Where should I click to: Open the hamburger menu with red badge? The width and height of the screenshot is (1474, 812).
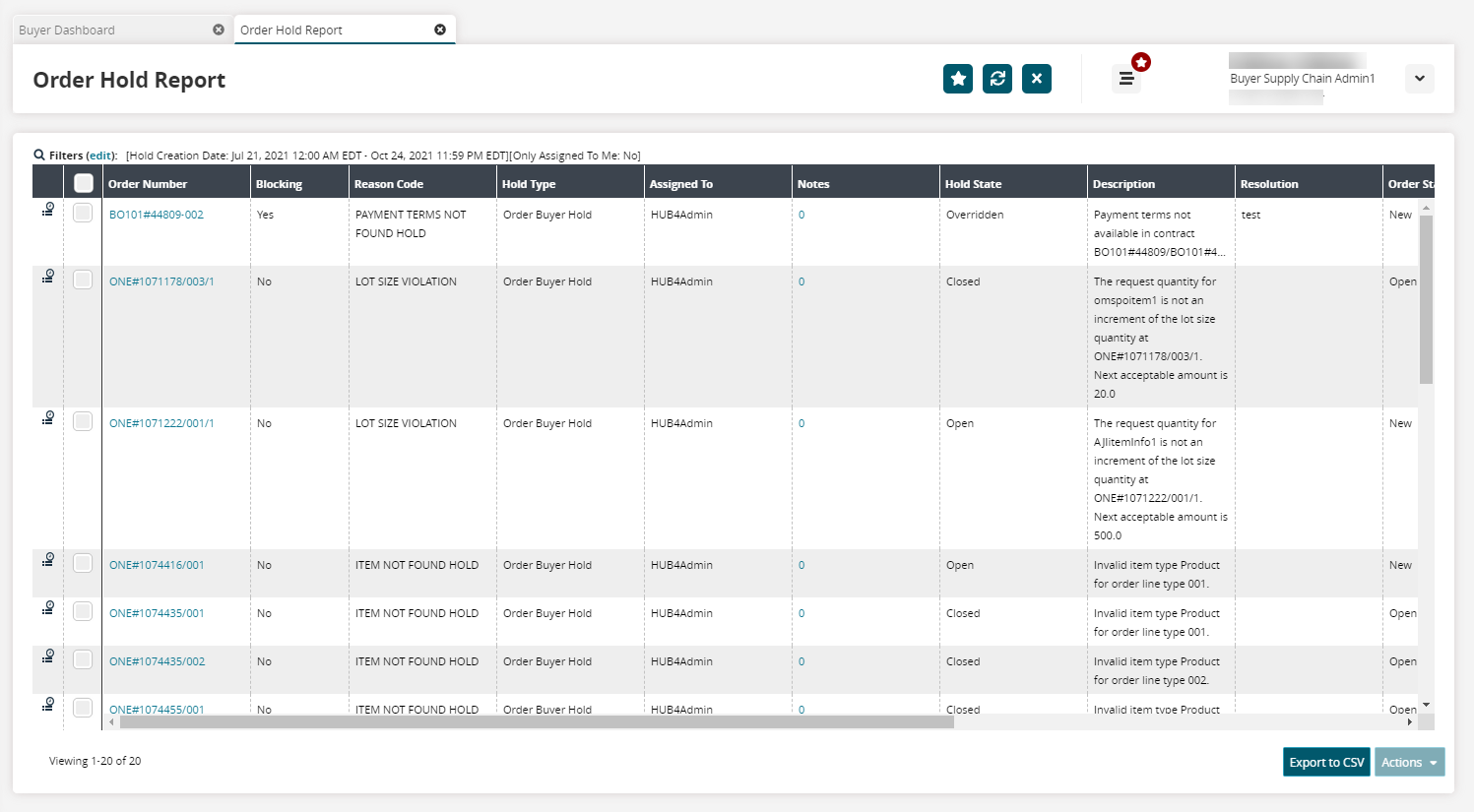click(x=1125, y=79)
